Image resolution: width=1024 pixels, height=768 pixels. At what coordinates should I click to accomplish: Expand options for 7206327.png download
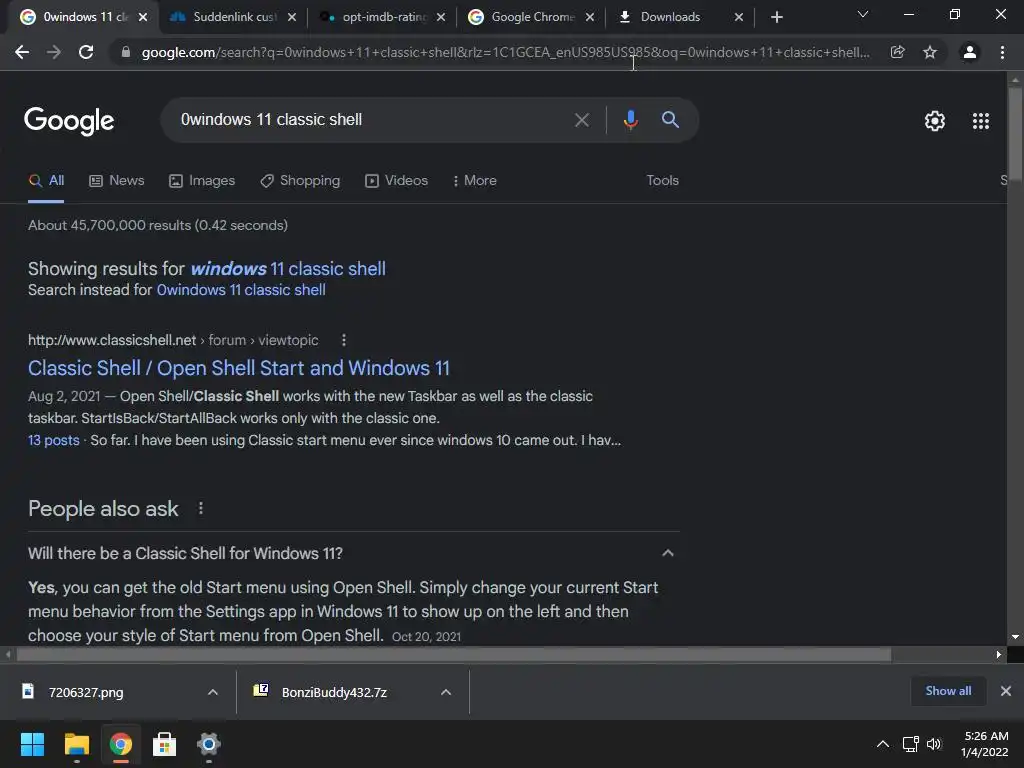(212, 692)
